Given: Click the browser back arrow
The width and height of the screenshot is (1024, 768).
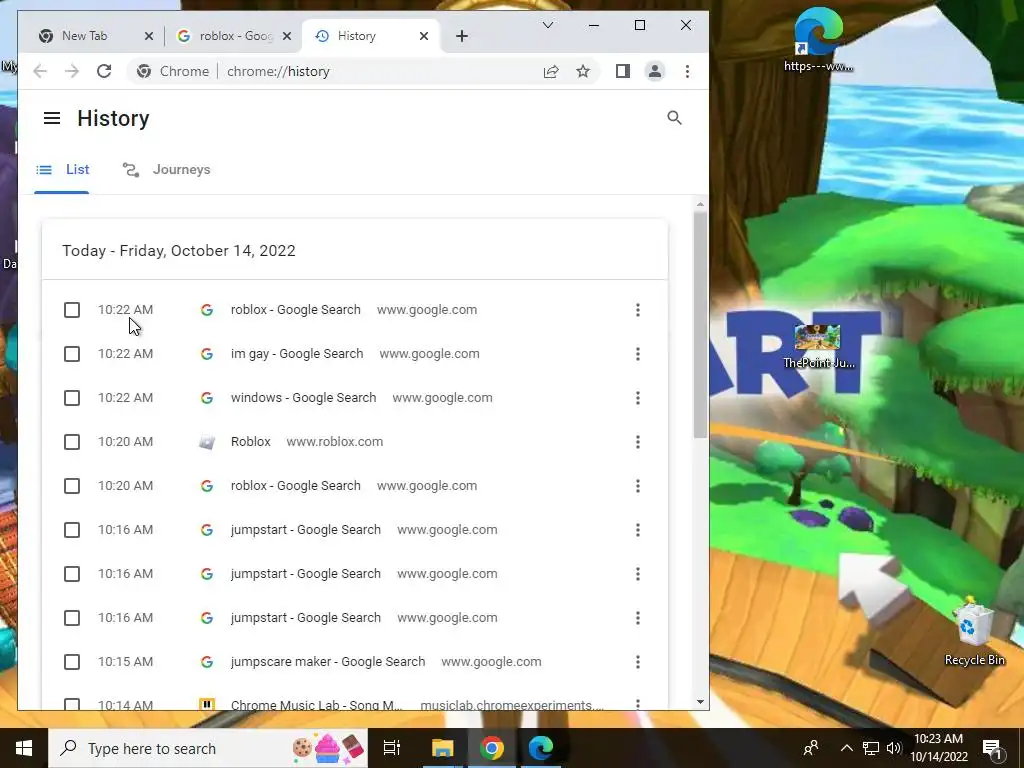Looking at the screenshot, I should pyautogui.click(x=40, y=71).
